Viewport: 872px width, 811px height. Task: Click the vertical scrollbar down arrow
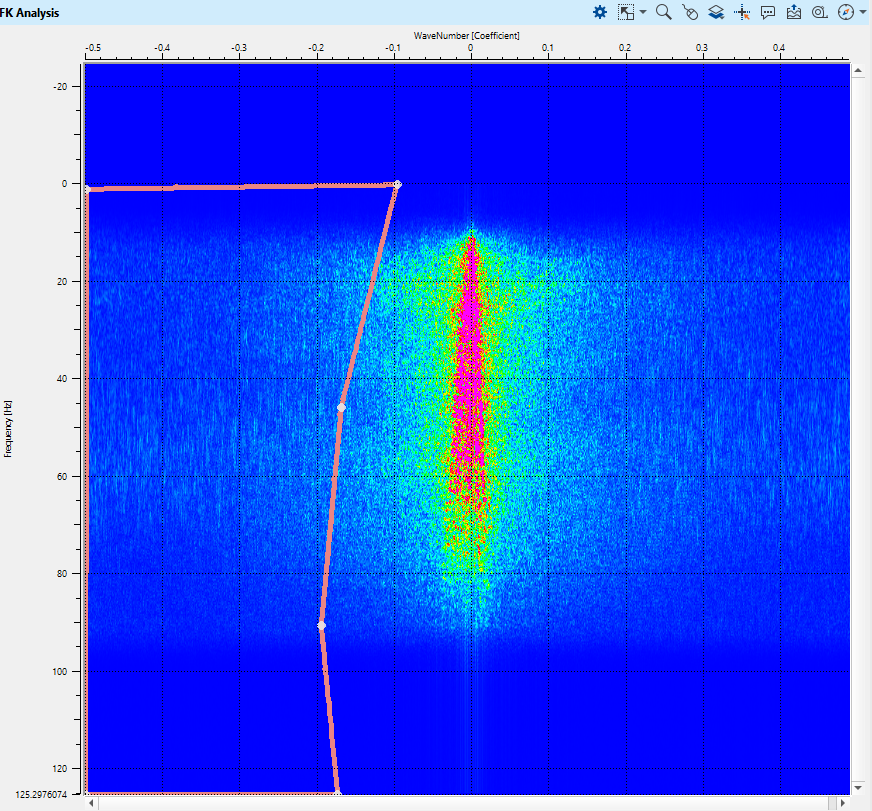pos(857,788)
